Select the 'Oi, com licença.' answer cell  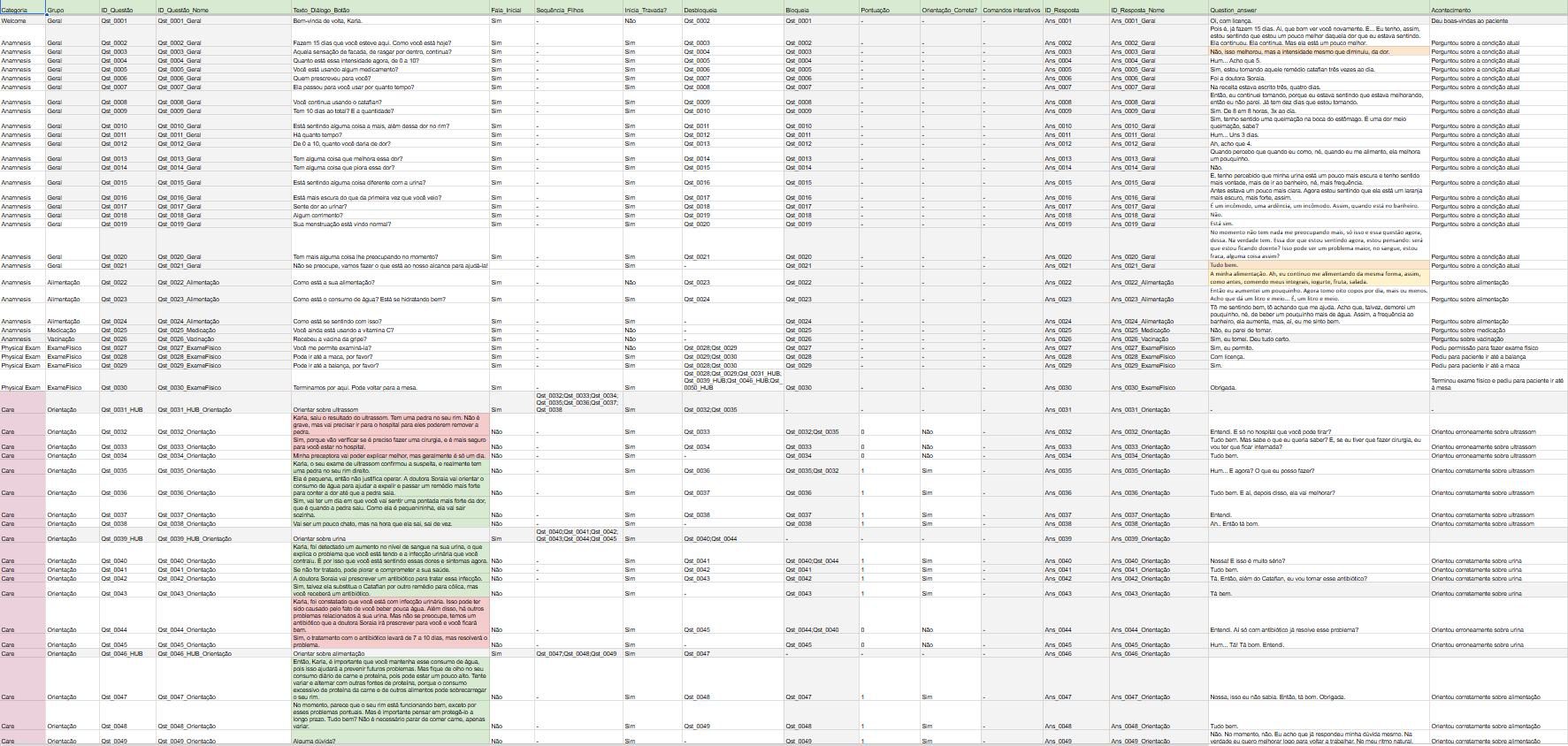coord(1319,20)
